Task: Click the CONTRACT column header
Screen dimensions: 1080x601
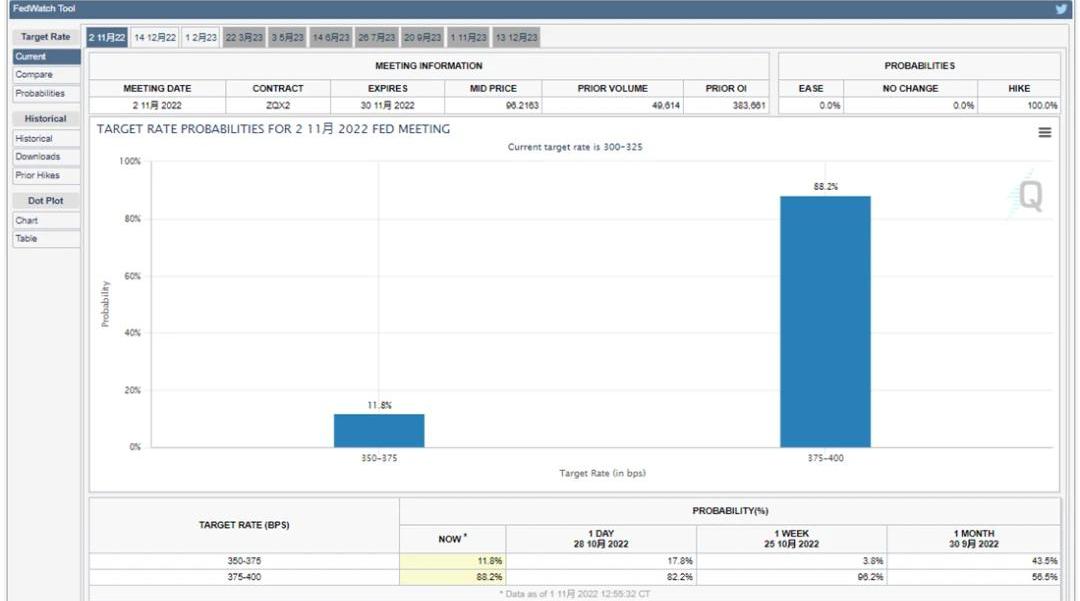Action: [x=278, y=88]
